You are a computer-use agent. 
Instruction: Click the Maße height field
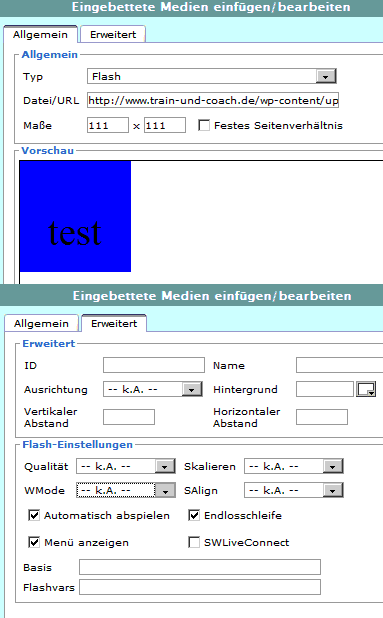click(x=165, y=125)
